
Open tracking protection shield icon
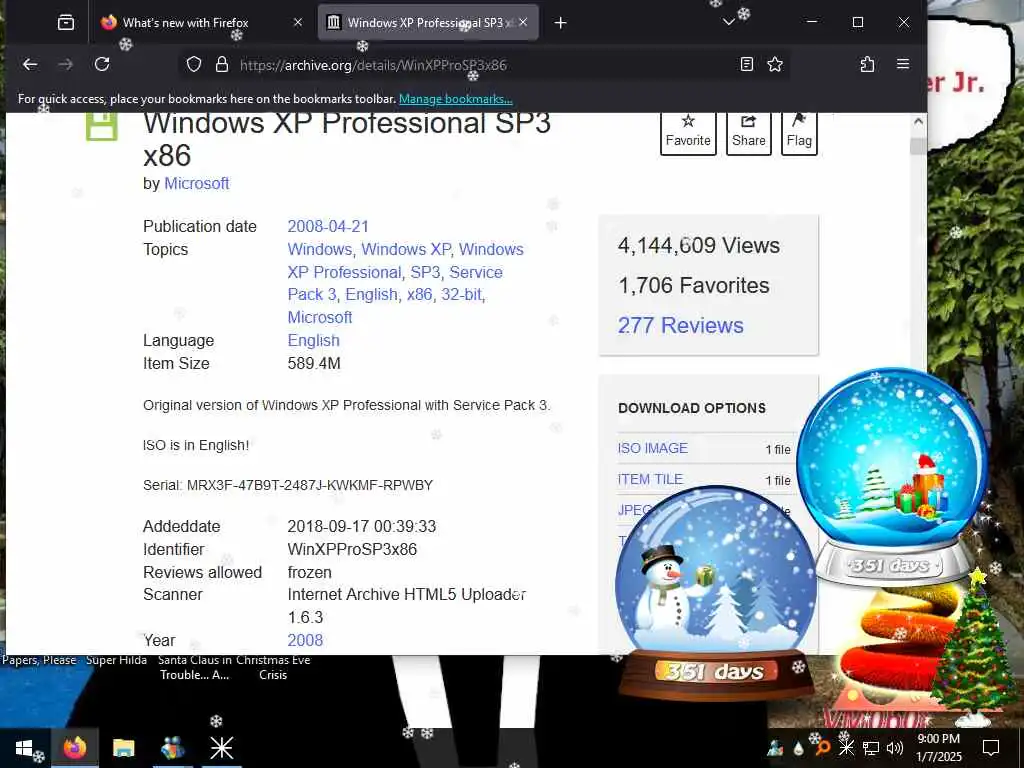tap(194, 65)
